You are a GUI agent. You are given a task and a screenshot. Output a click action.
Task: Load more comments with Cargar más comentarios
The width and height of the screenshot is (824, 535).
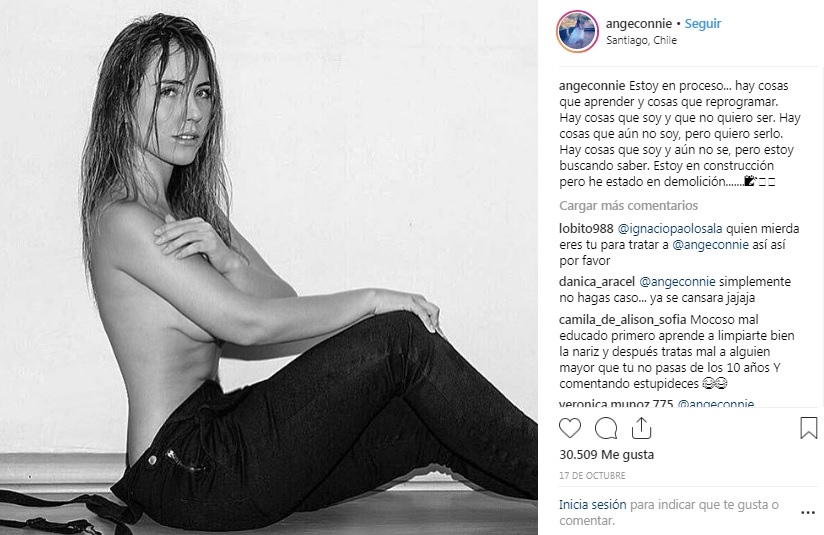pos(629,205)
